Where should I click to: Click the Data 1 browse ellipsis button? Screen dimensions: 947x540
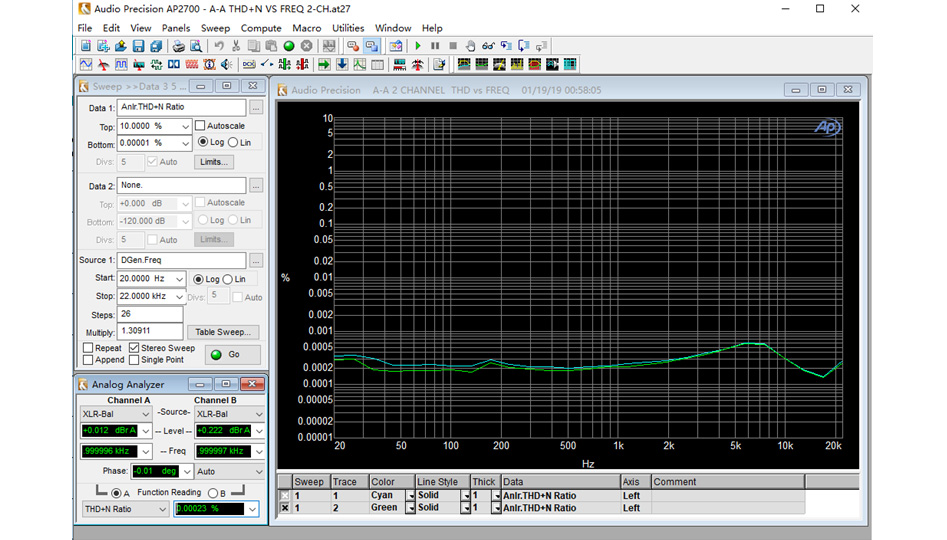point(256,108)
